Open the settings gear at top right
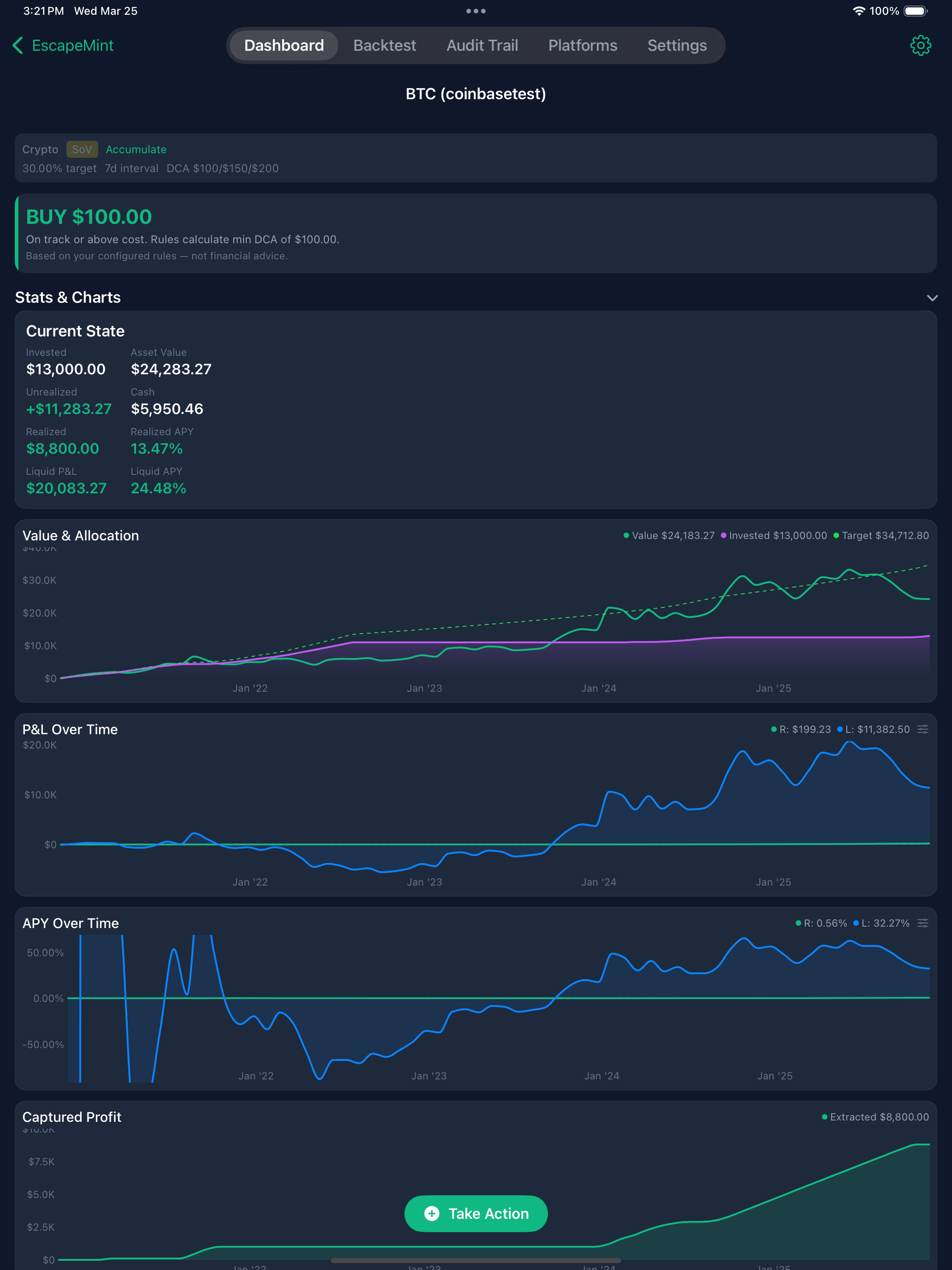Screen dimensions: 952x1270 (921, 45)
